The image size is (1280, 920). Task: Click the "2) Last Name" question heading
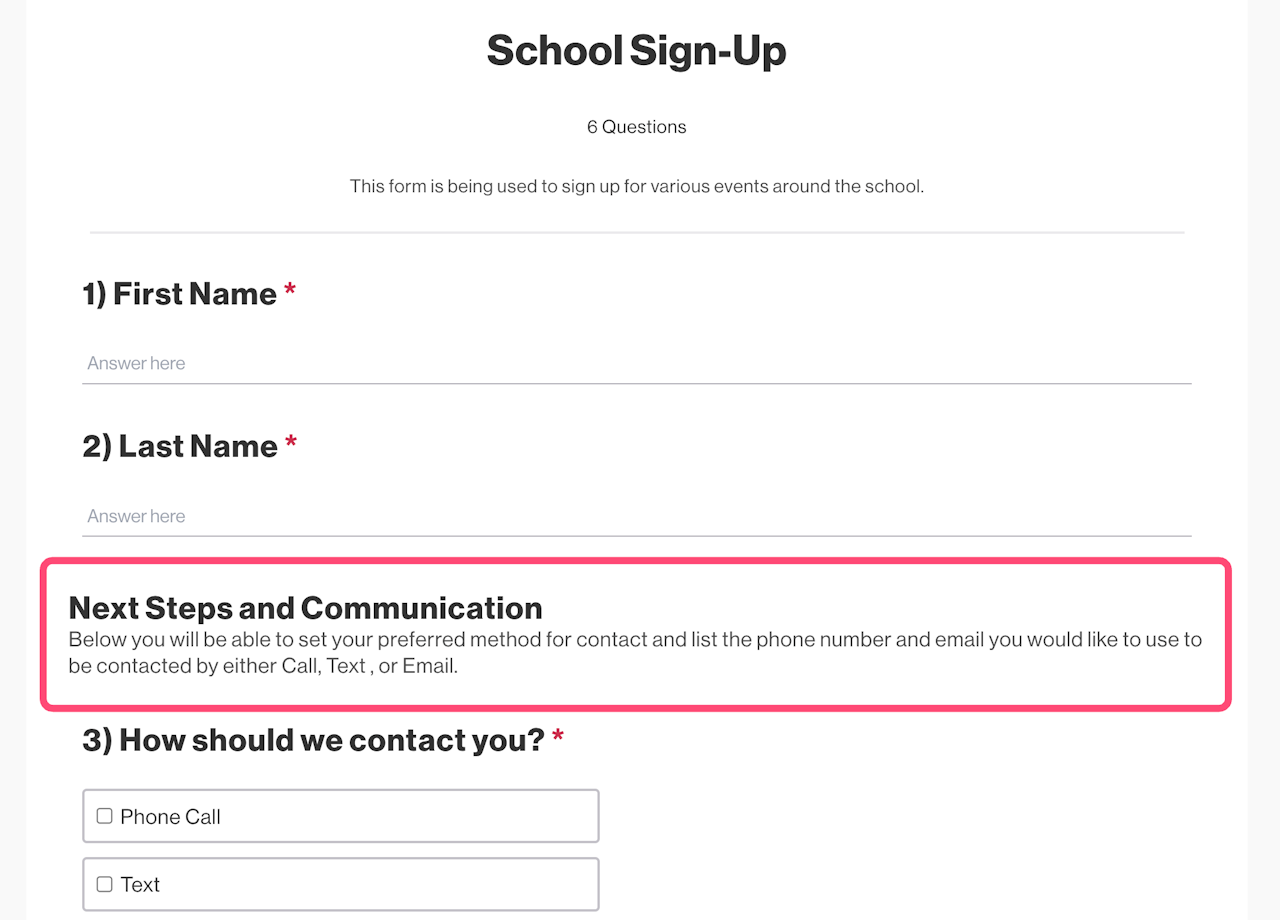(179, 446)
